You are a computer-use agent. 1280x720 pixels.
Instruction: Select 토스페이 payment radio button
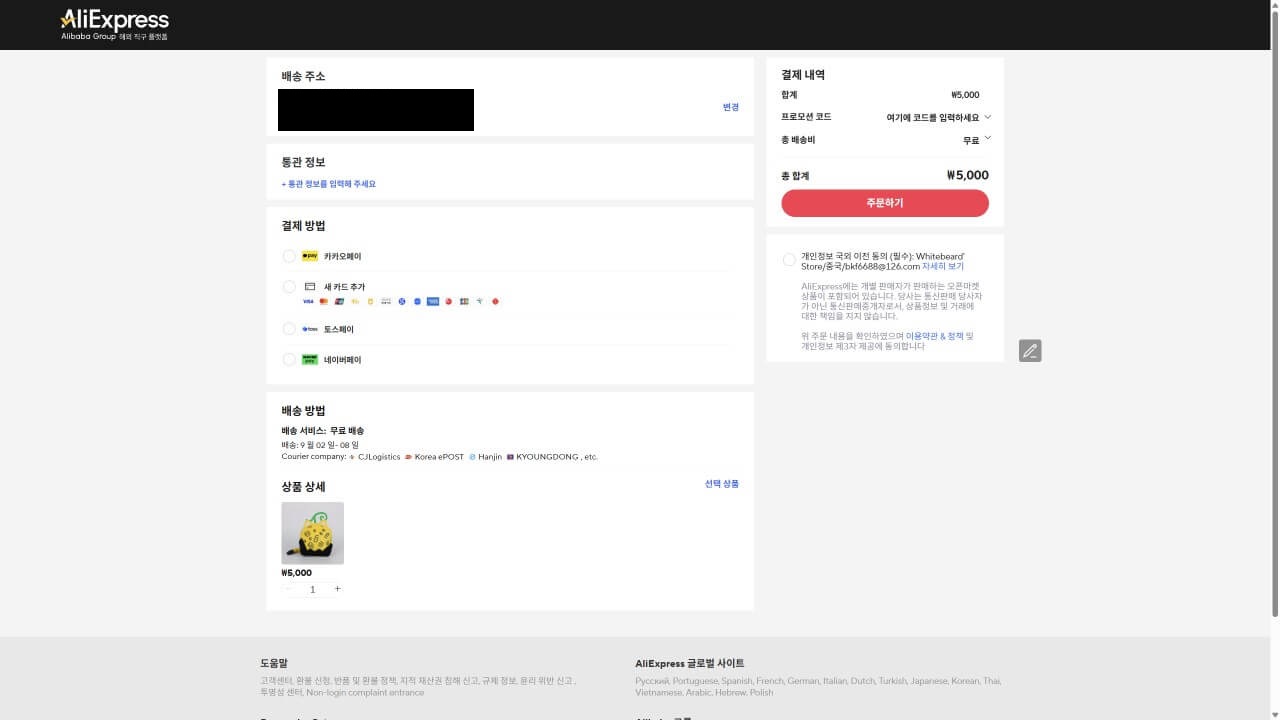[x=289, y=329]
